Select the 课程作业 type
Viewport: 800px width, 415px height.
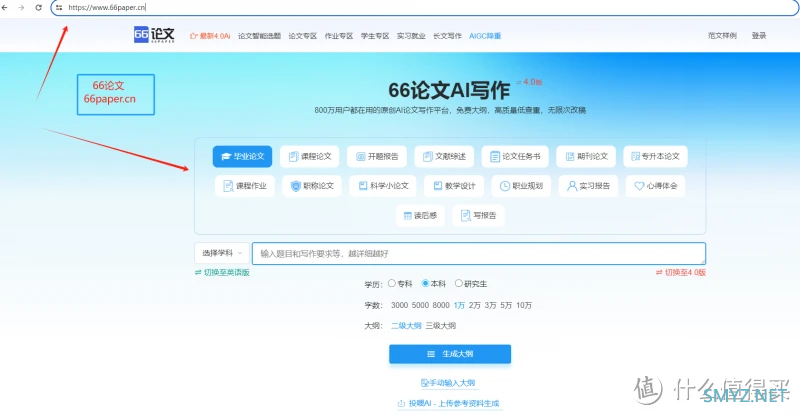click(245, 186)
